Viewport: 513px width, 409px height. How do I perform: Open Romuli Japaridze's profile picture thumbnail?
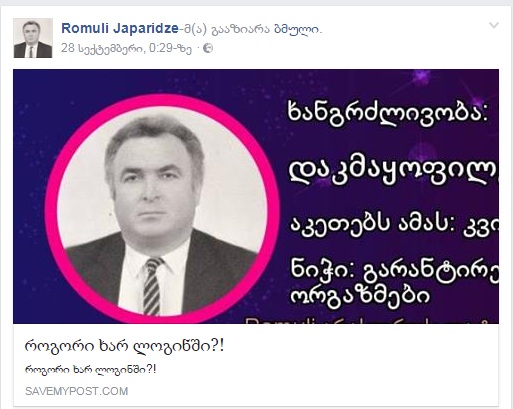click(x=33, y=38)
